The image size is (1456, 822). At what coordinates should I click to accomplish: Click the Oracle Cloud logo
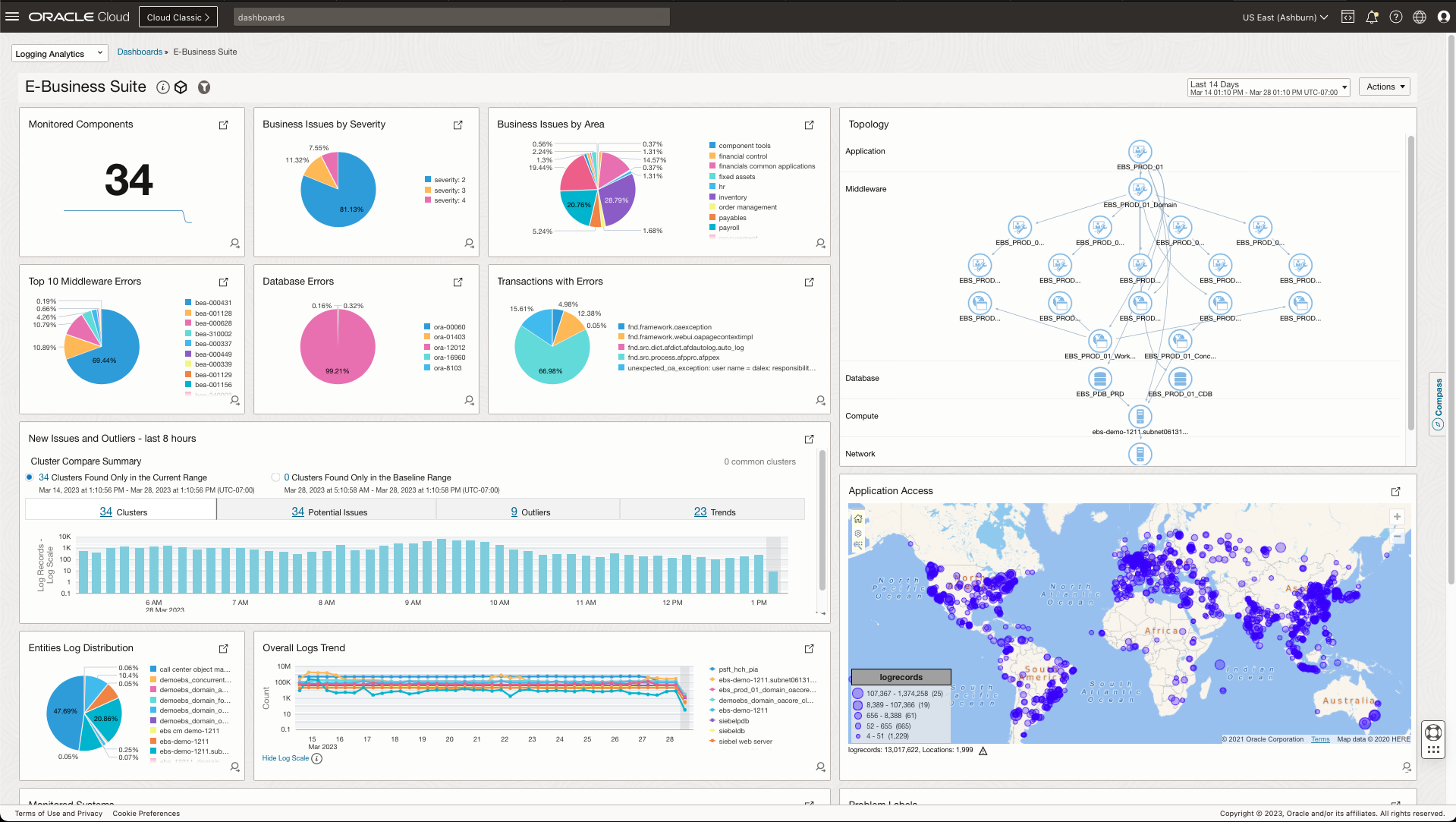(79, 17)
